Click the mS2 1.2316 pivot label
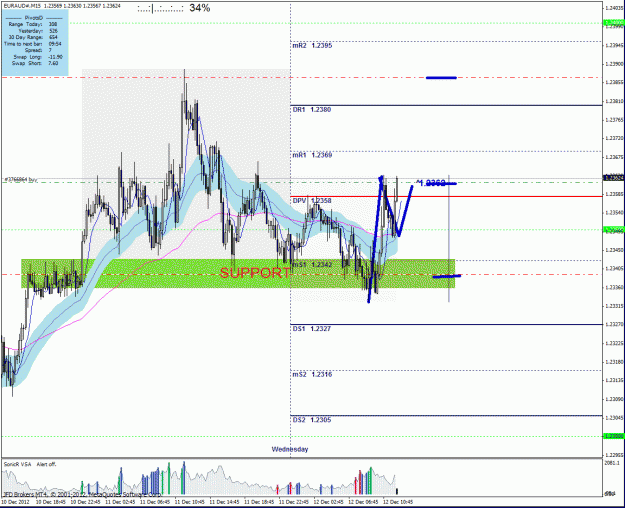This screenshot has height=508, width=625. click(312, 374)
